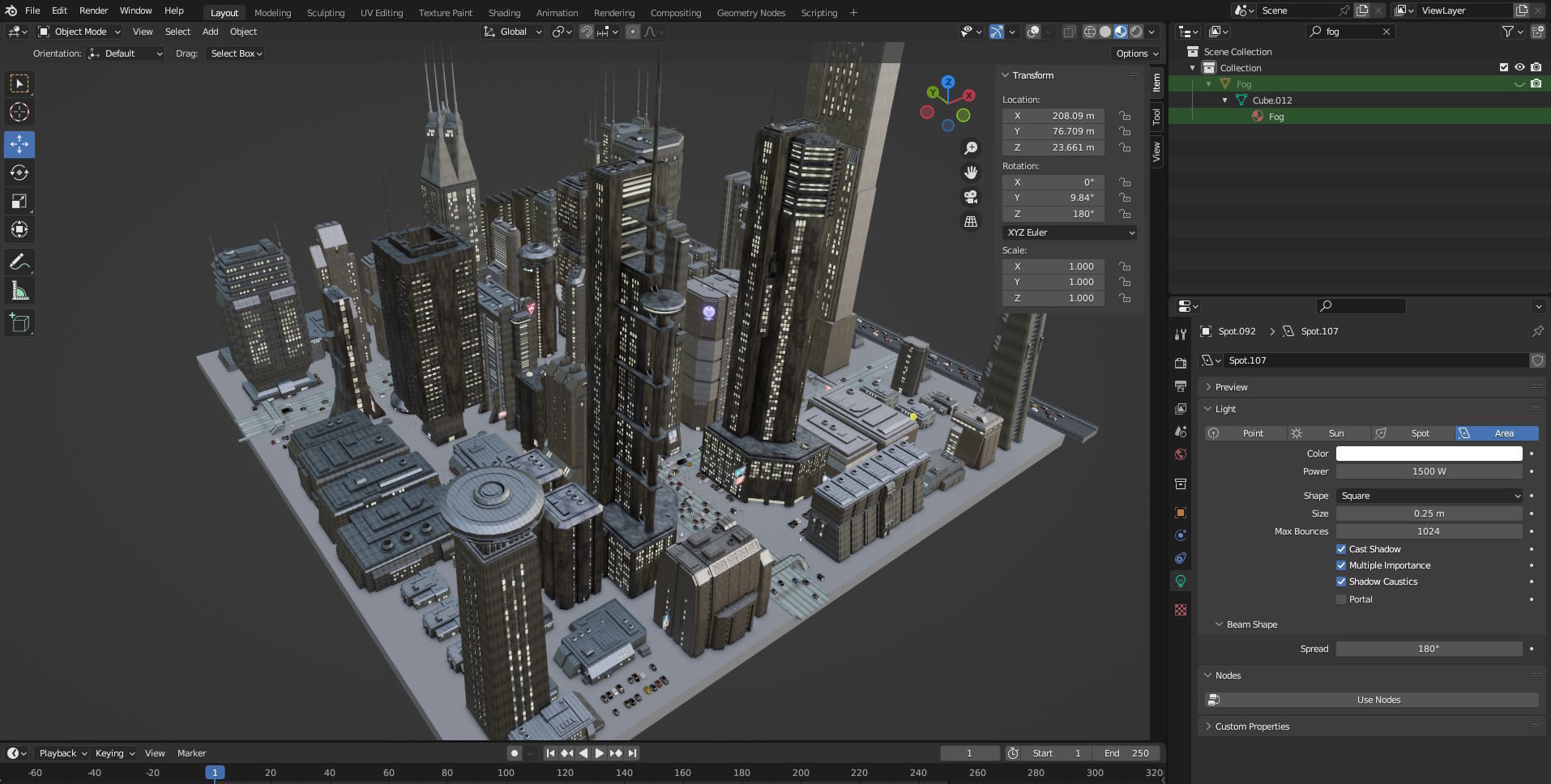Open the Object properties tab icon
The height and width of the screenshot is (784, 1551).
[x=1181, y=513]
